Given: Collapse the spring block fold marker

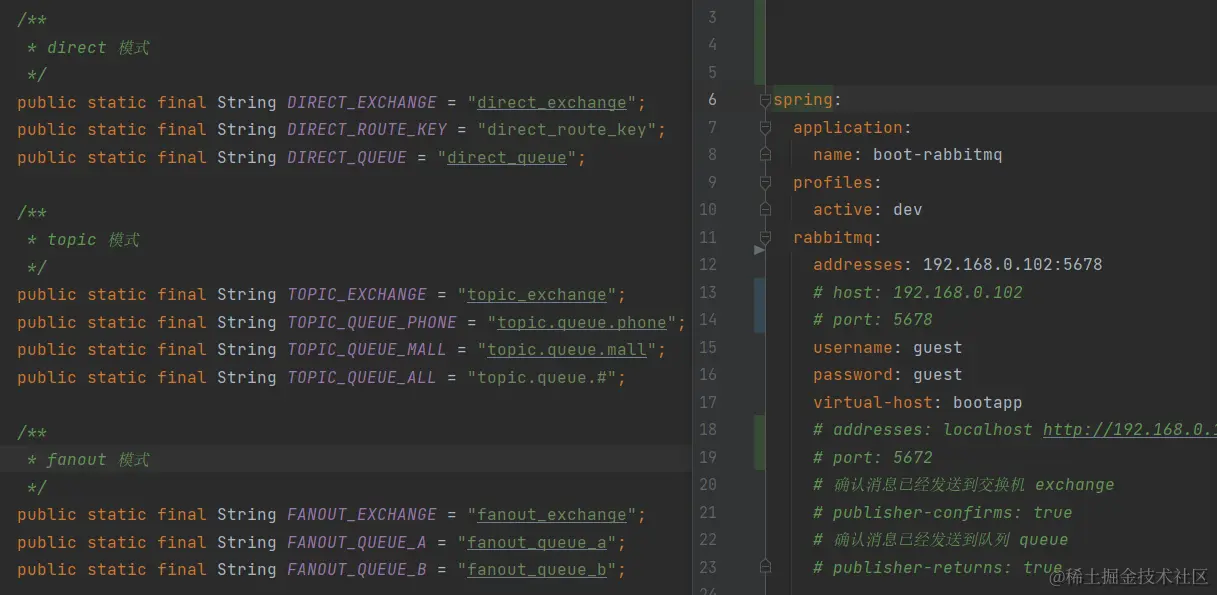Looking at the screenshot, I should (765, 100).
